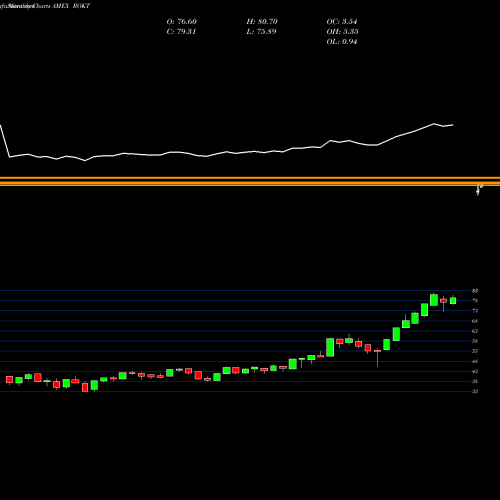Click the high price value H: 80.70
The image size is (500, 500).
point(262,22)
